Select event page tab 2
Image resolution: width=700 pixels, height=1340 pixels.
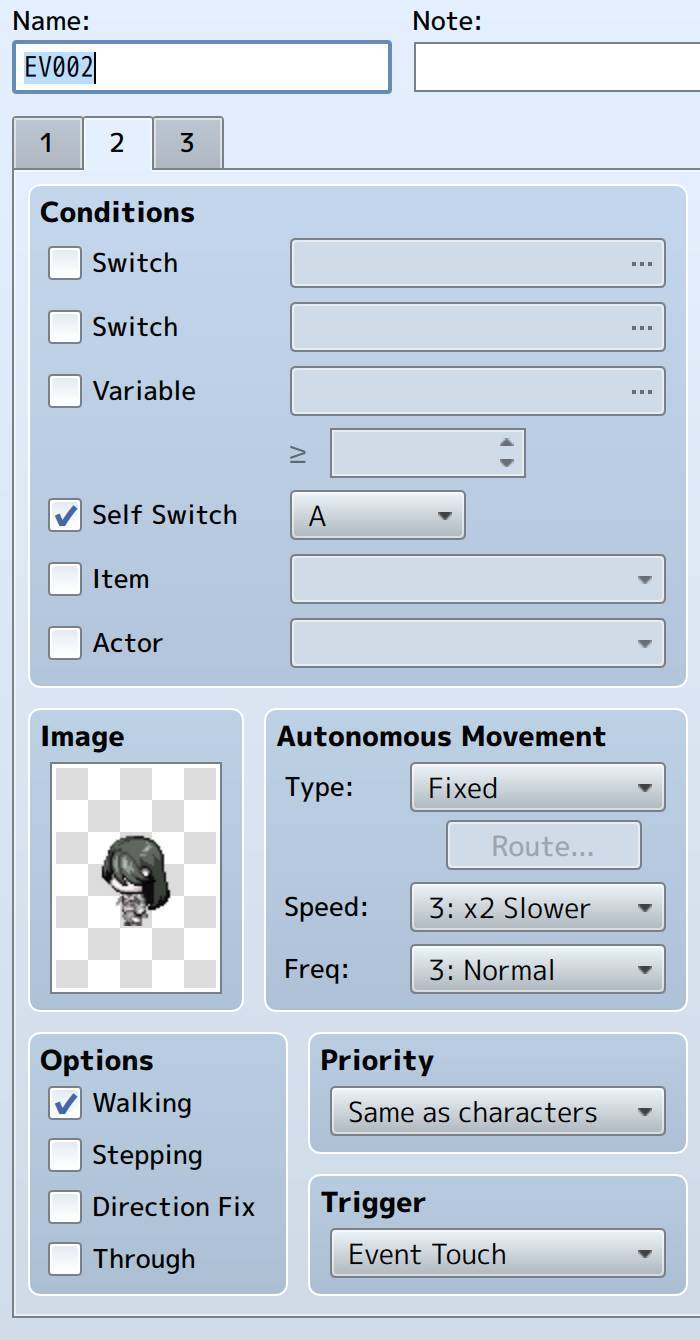(117, 143)
